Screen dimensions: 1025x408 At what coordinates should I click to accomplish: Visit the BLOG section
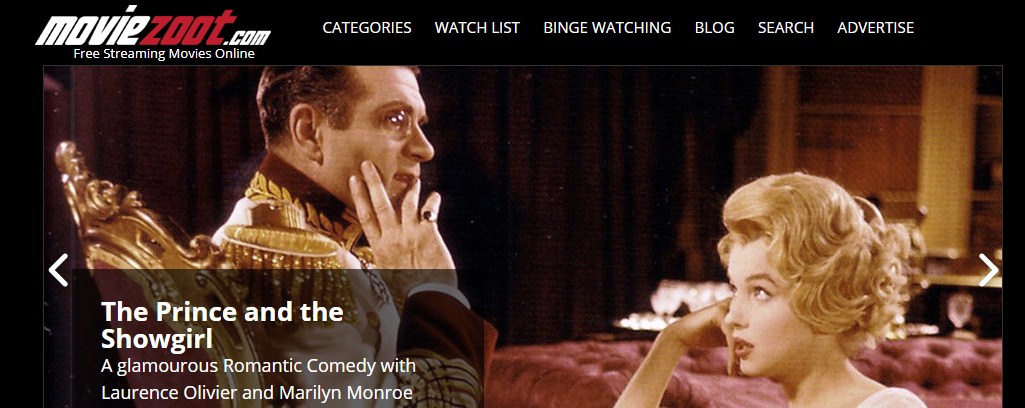tap(714, 27)
